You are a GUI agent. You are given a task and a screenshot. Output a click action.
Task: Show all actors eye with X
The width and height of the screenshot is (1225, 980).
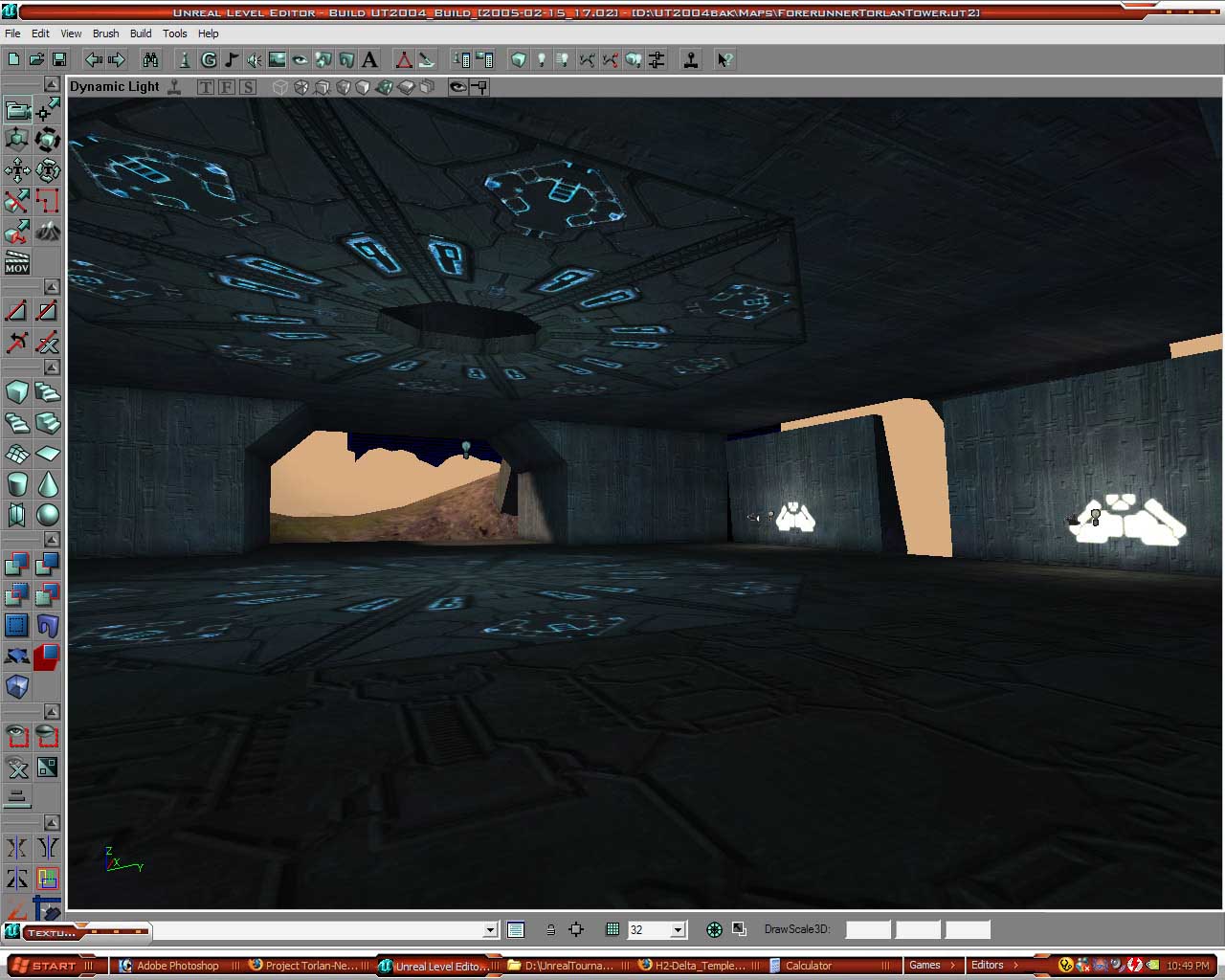point(17,767)
